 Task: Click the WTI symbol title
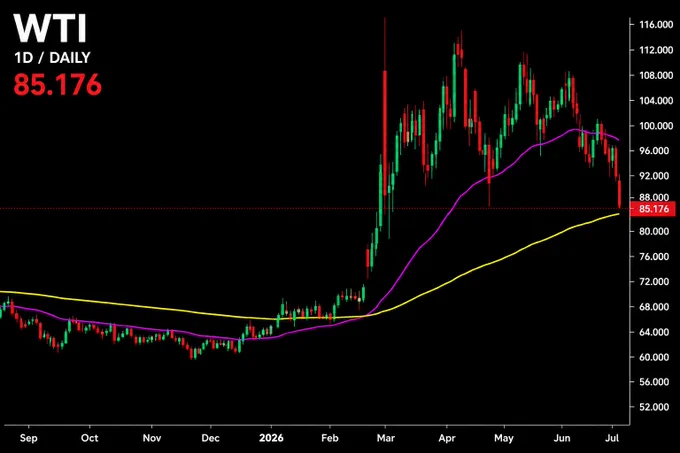coord(50,29)
